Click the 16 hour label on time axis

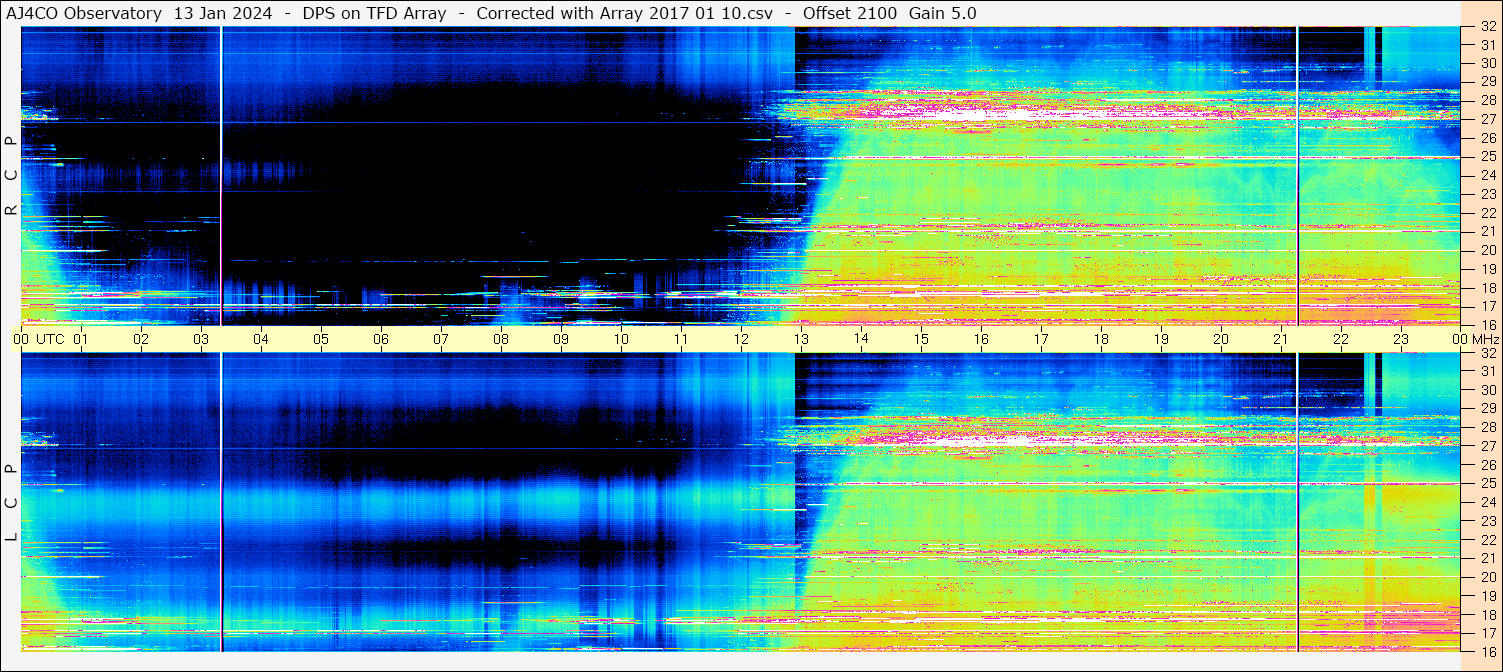(x=981, y=339)
